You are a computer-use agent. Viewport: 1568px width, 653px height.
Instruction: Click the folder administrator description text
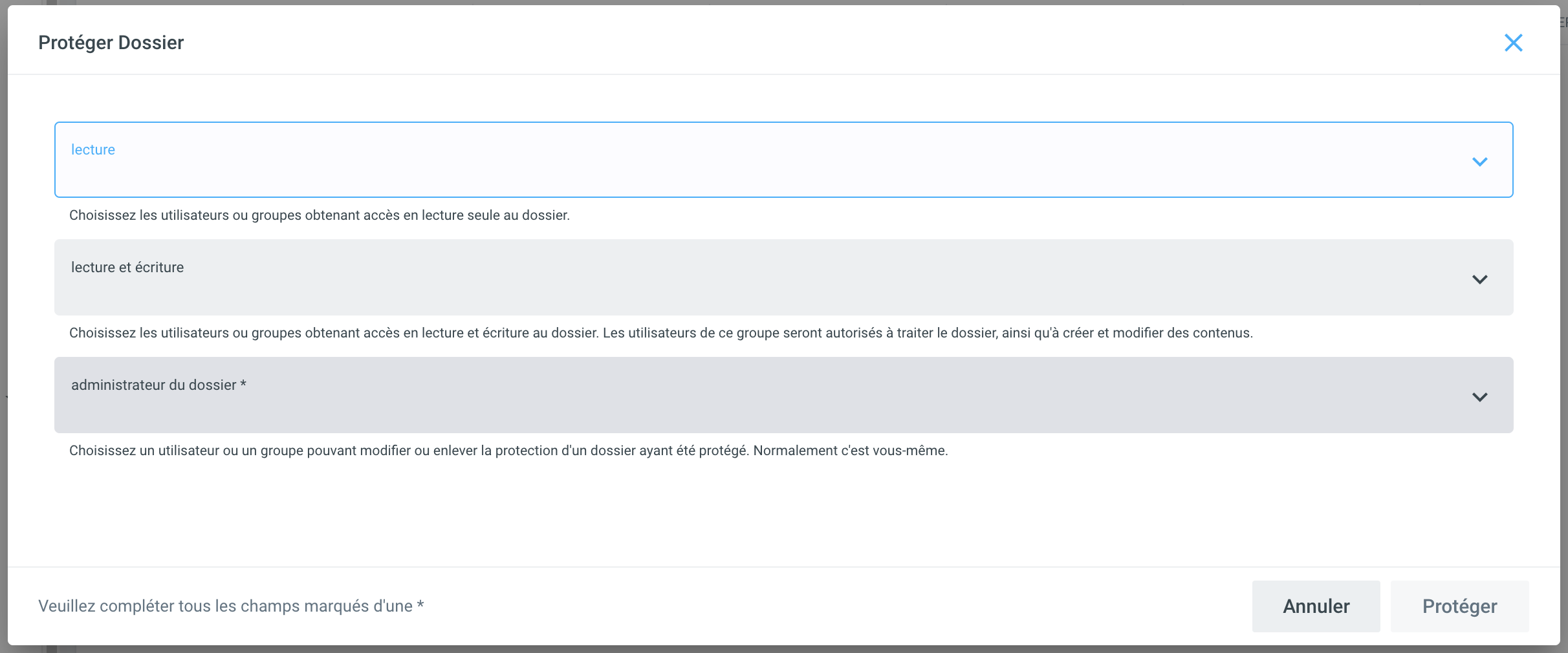[x=508, y=451]
